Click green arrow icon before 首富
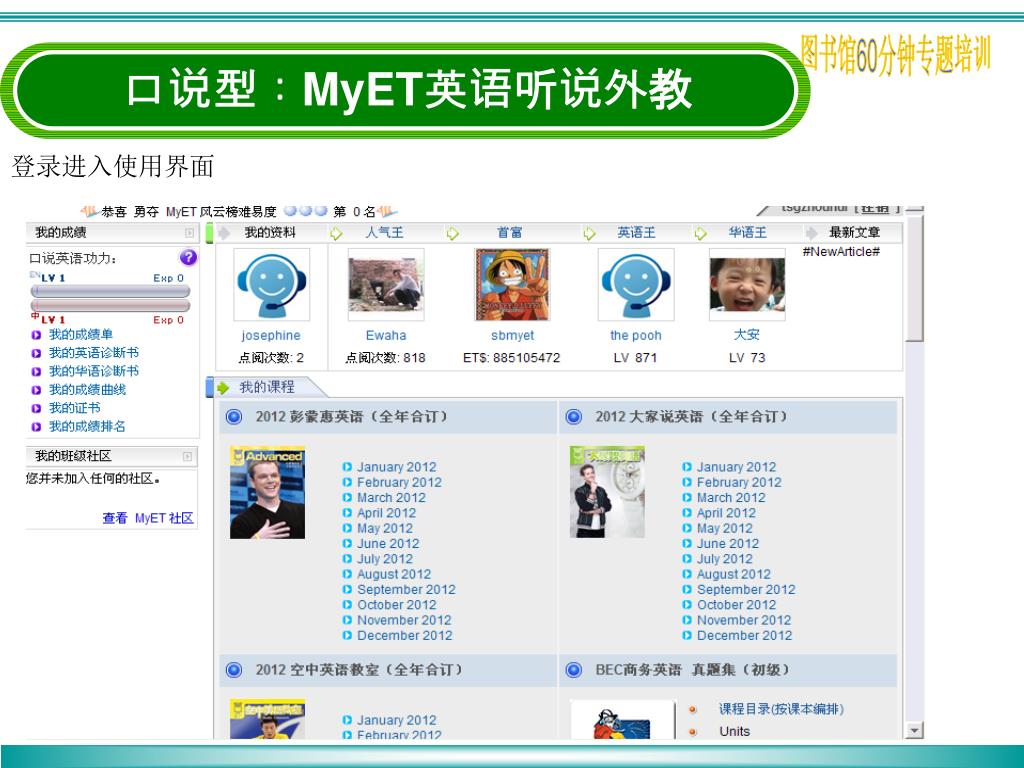This screenshot has width=1024, height=768. [x=453, y=233]
